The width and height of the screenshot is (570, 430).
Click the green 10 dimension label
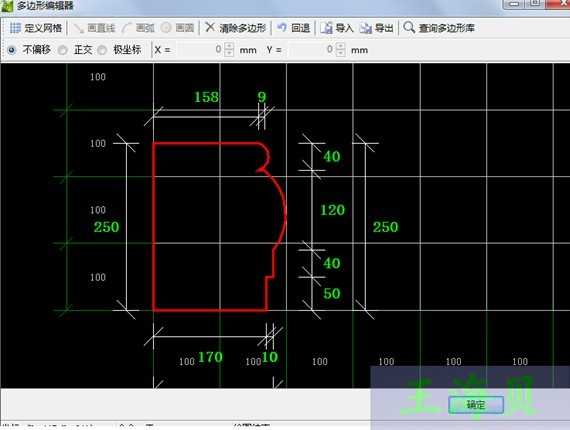click(270, 357)
